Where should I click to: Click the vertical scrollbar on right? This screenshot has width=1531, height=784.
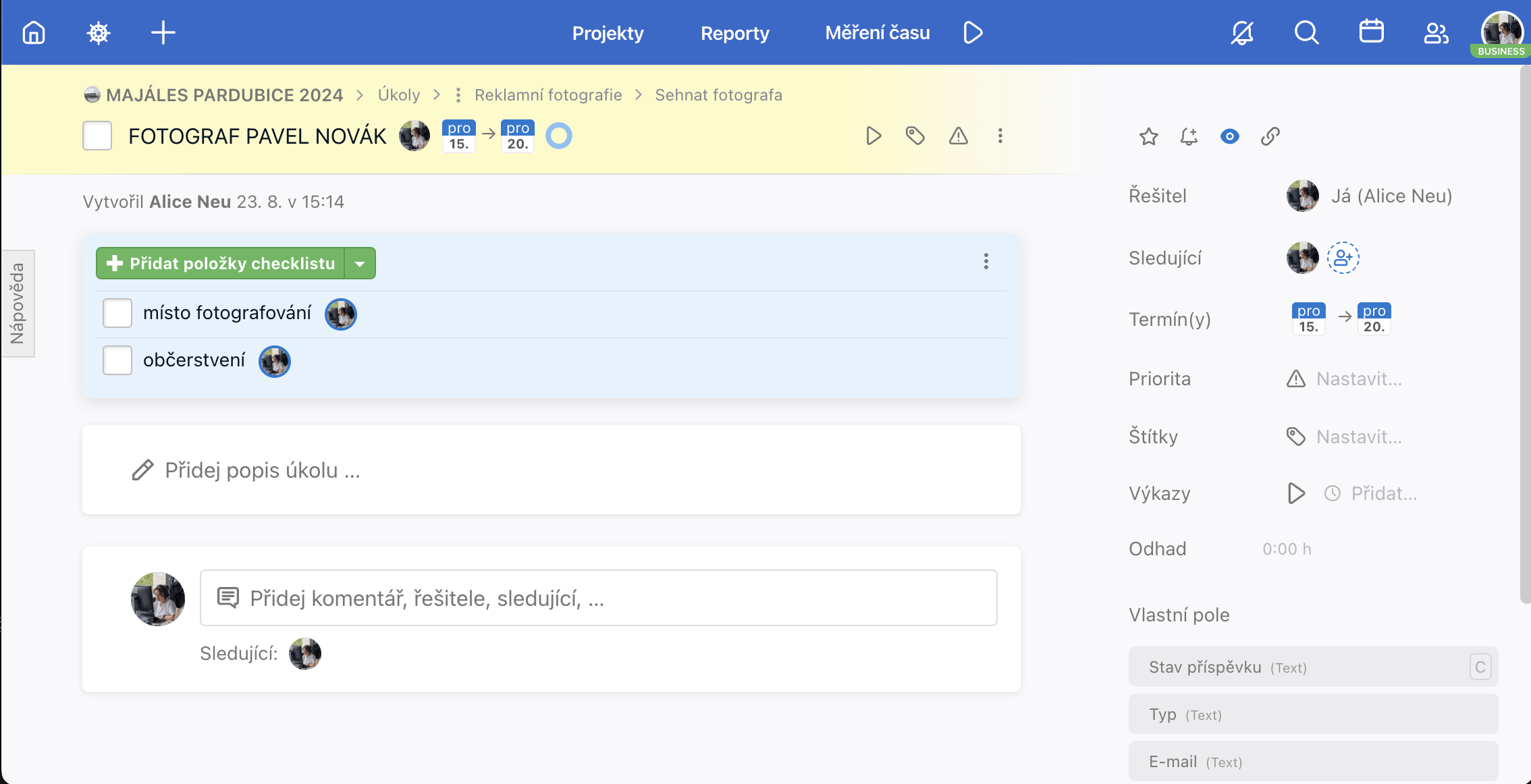1525,334
